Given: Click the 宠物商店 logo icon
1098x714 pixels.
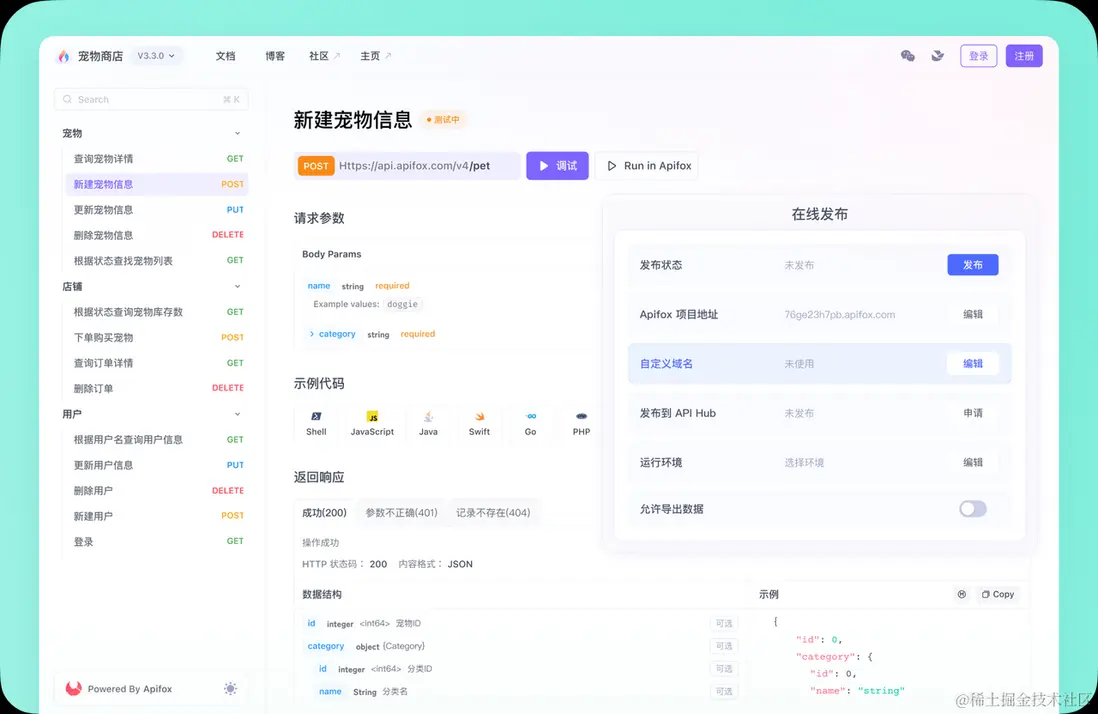Looking at the screenshot, I should tap(62, 56).
